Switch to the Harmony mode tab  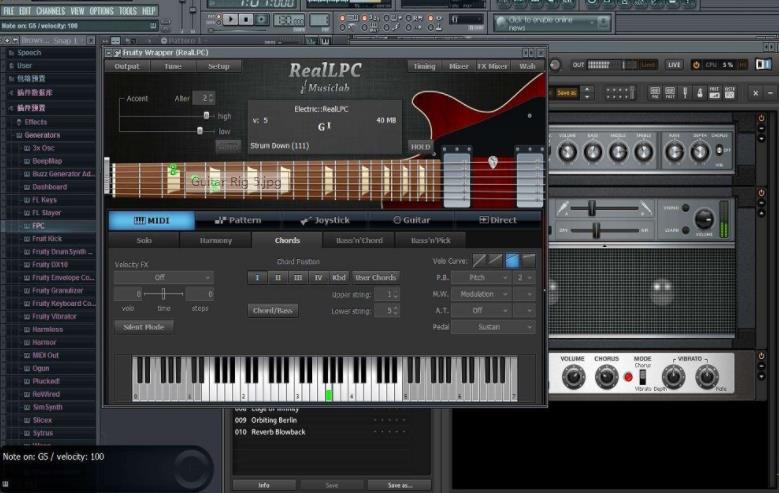[215, 240]
